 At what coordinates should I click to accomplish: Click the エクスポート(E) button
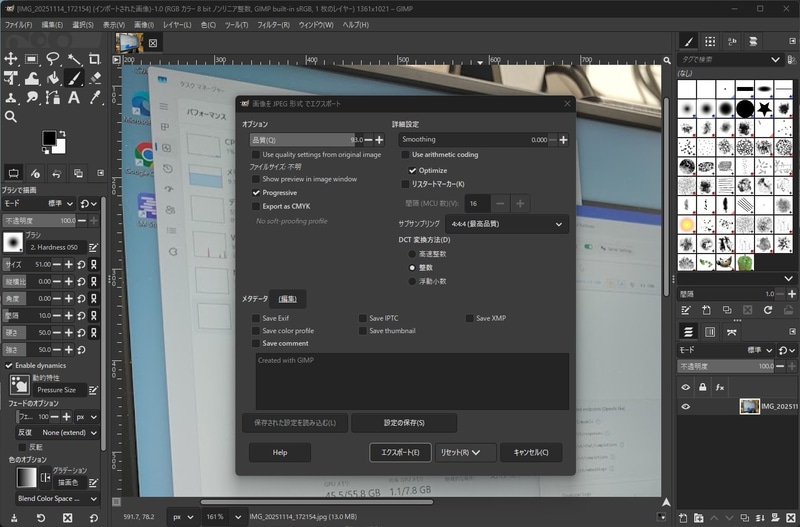(x=401, y=453)
